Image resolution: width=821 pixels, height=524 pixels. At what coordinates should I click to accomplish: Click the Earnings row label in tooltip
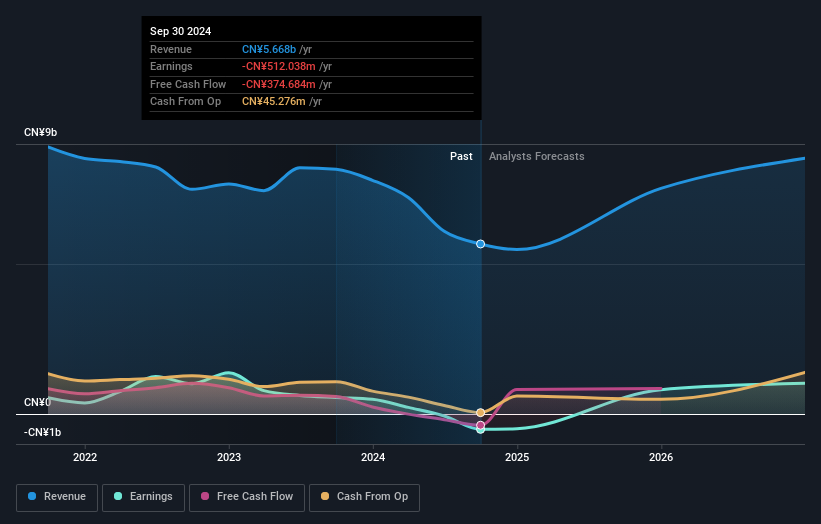[x=171, y=66]
